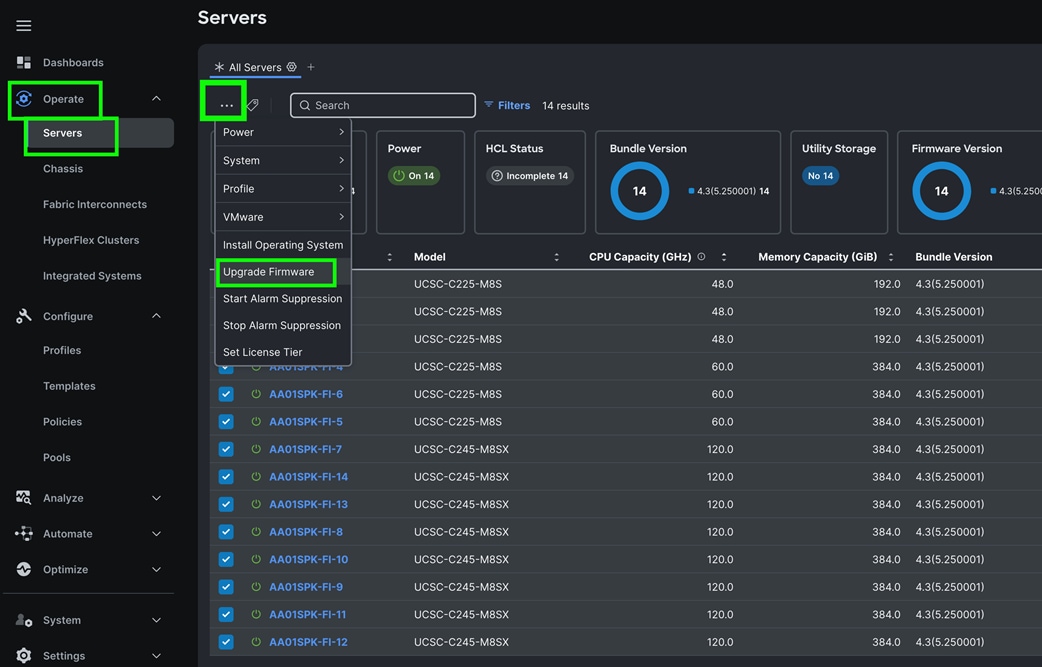Screen dimensions: 1042x667
Task: Click the Dashboards icon in sidebar
Action: (x=24, y=62)
